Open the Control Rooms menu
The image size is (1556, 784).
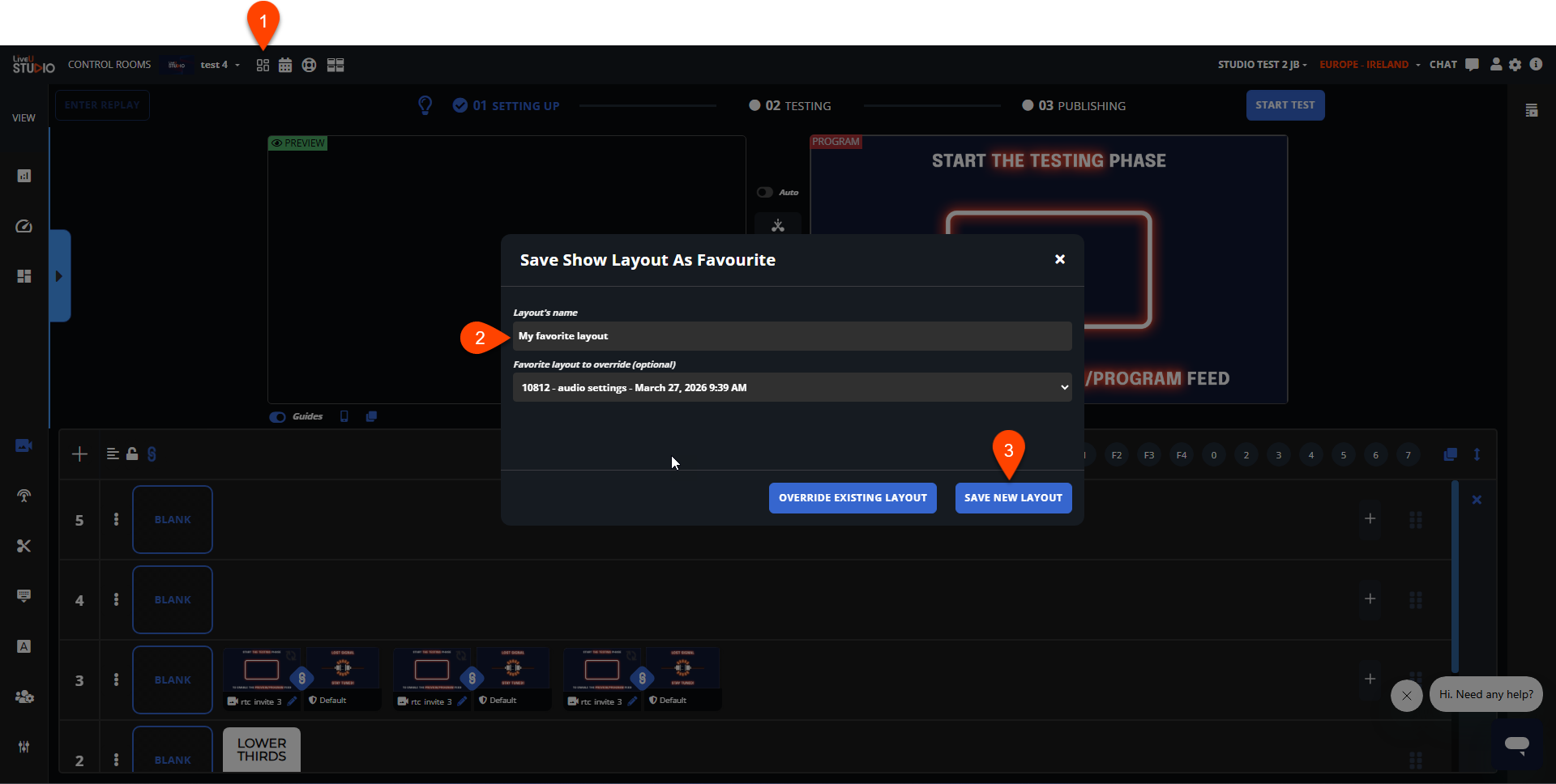[x=109, y=65]
